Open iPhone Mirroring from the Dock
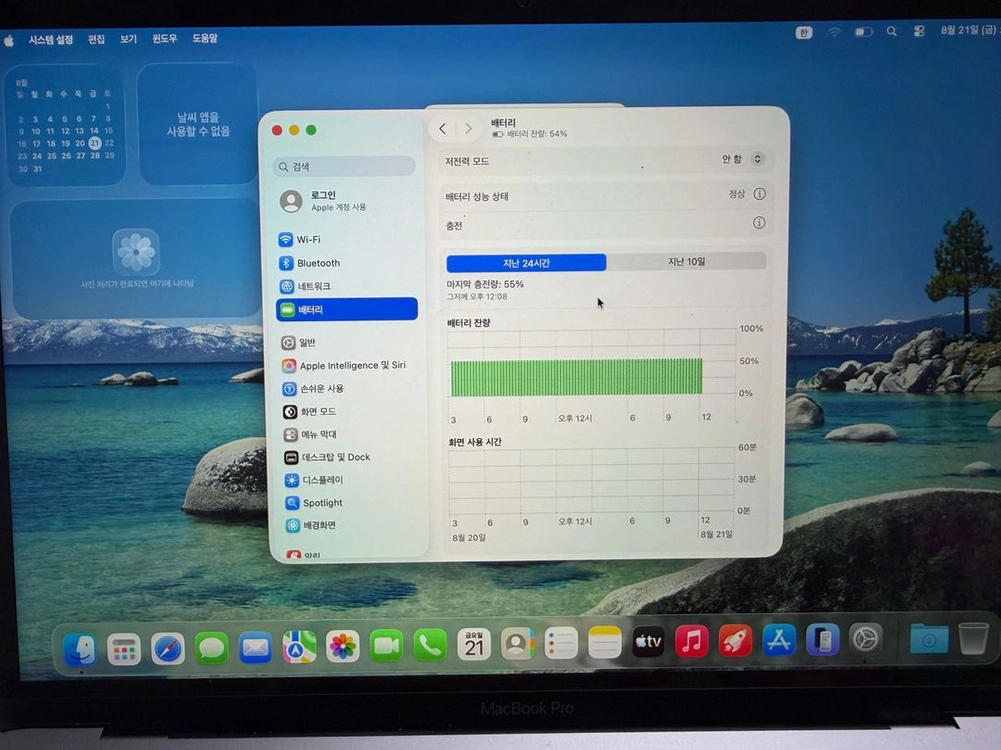The width and height of the screenshot is (1001, 750). [x=822, y=639]
